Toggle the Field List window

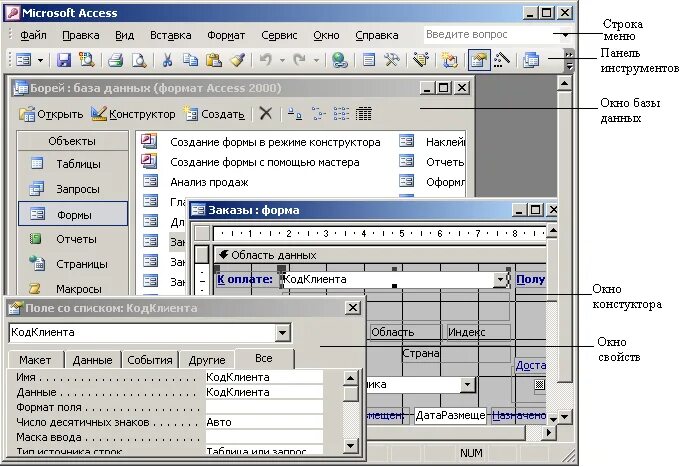(x=369, y=60)
